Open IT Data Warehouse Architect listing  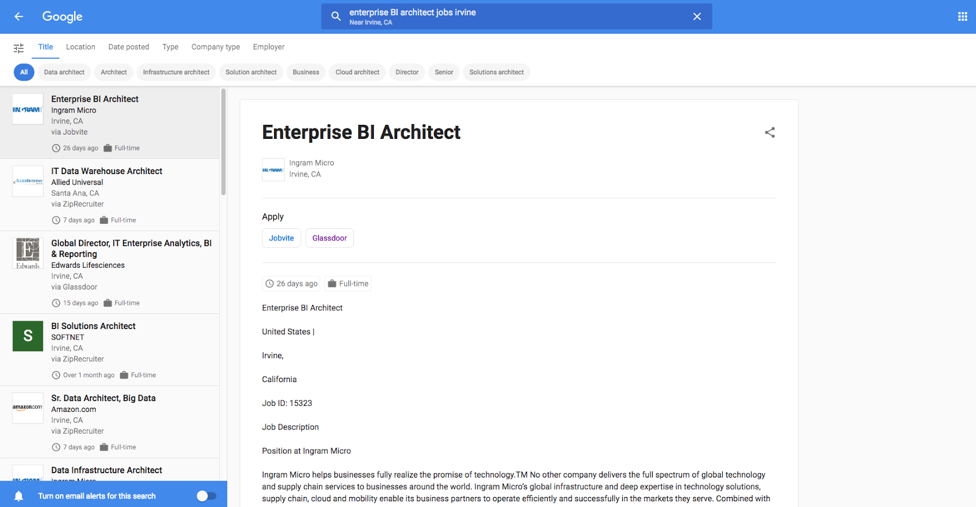(x=110, y=195)
